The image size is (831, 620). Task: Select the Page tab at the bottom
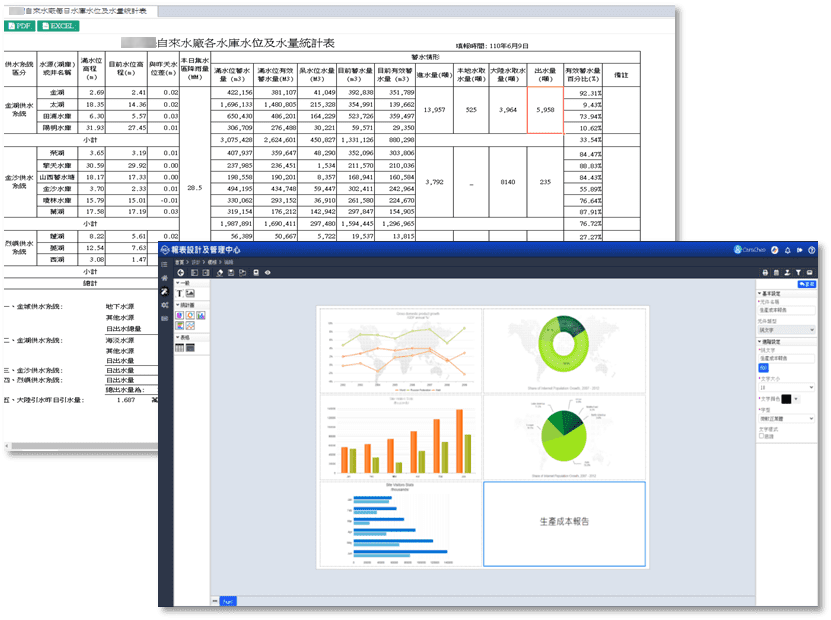(x=229, y=601)
